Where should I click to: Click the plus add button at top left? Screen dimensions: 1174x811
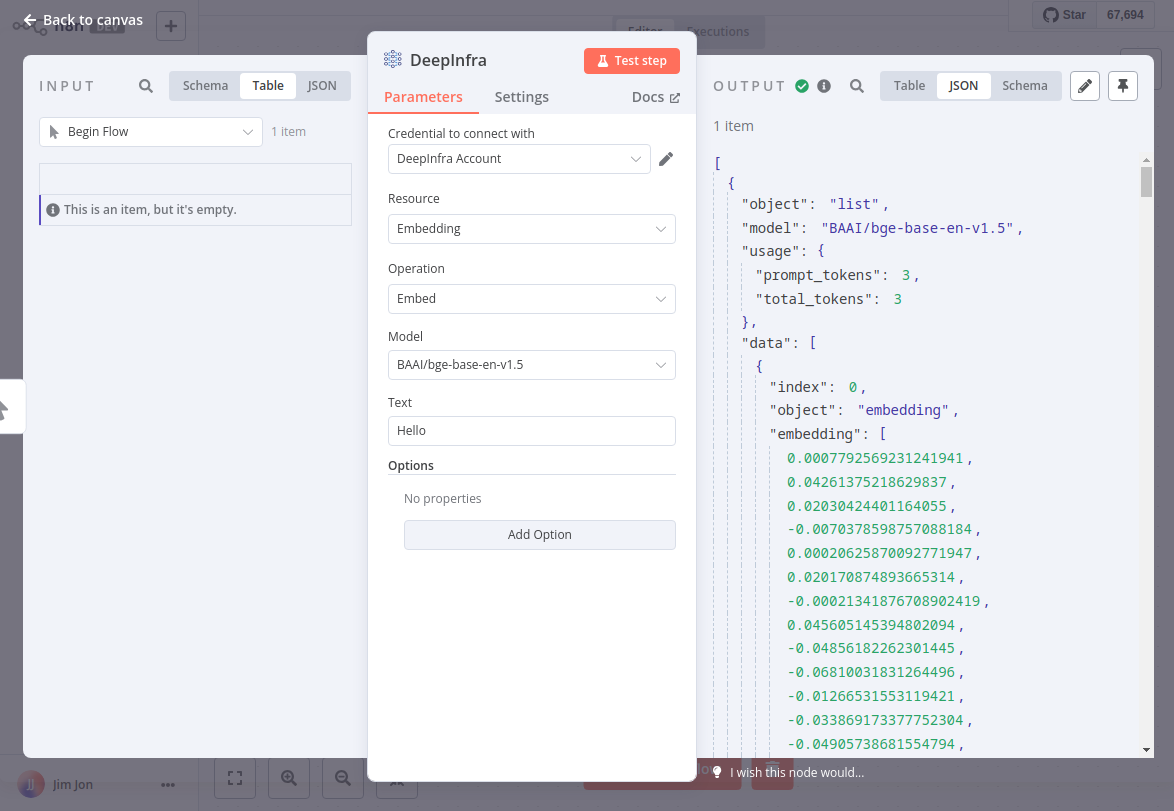point(171,26)
